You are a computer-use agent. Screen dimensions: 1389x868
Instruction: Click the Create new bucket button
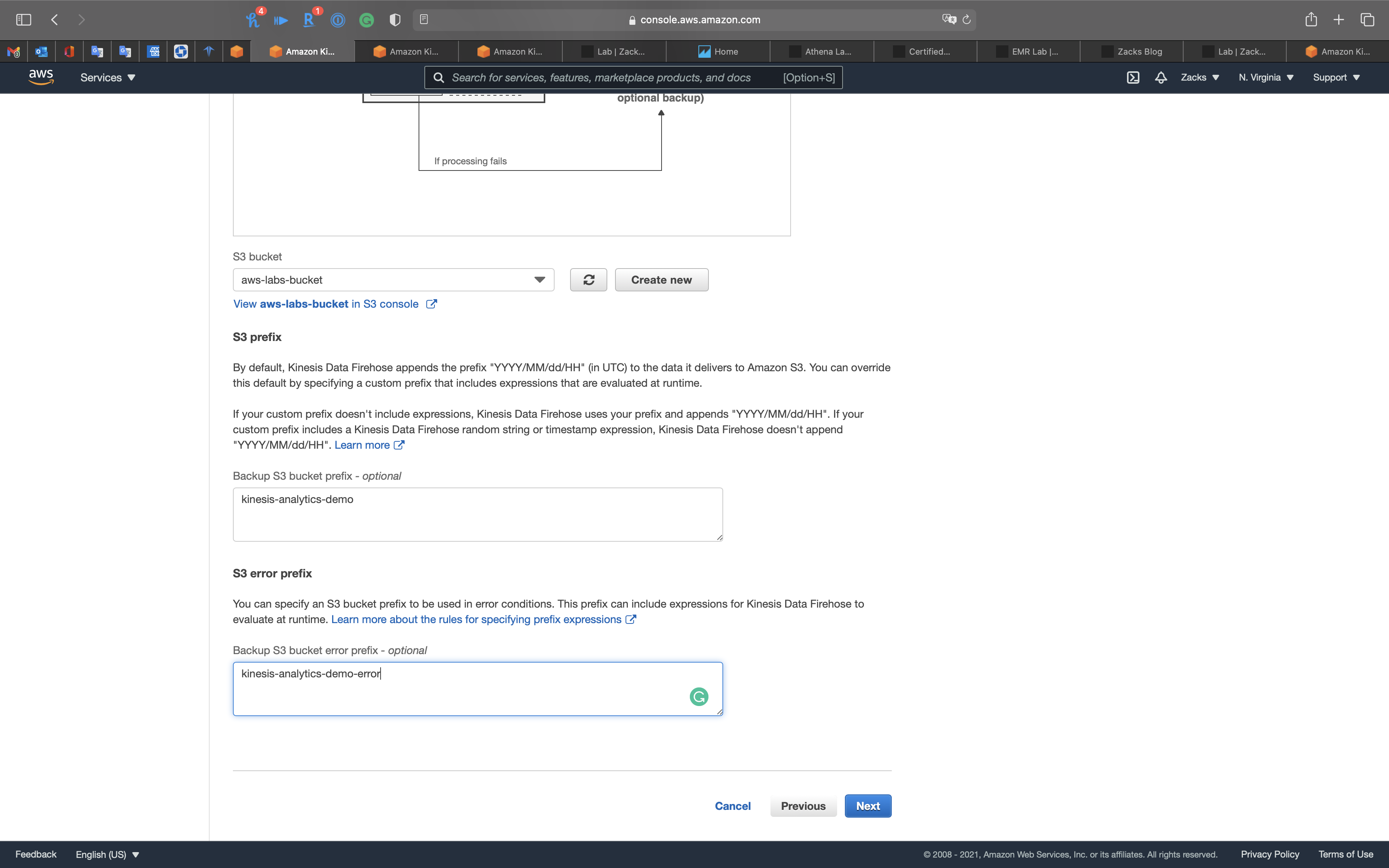pyautogui.click(x=661, y=279)
